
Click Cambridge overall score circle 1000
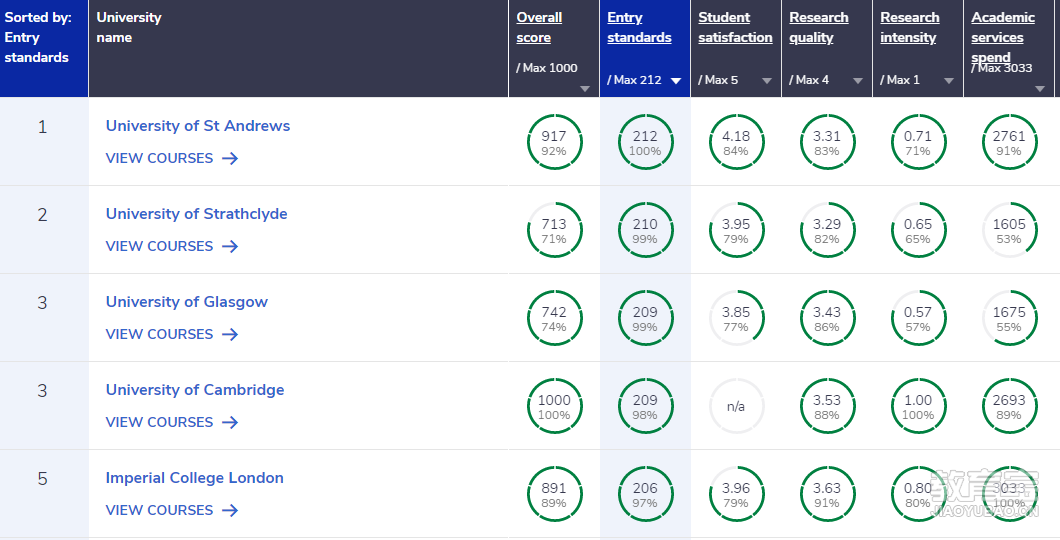click(554, 406)
